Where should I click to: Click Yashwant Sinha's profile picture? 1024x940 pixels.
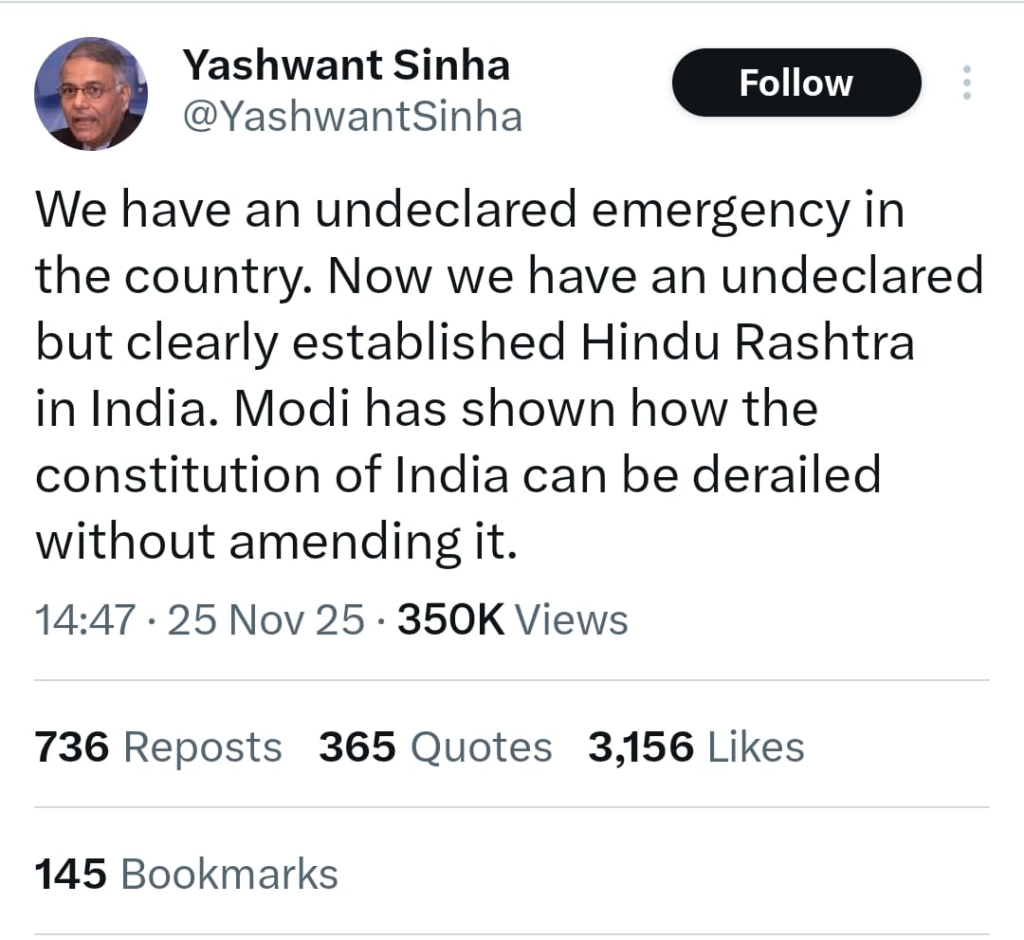coord(90,94)
